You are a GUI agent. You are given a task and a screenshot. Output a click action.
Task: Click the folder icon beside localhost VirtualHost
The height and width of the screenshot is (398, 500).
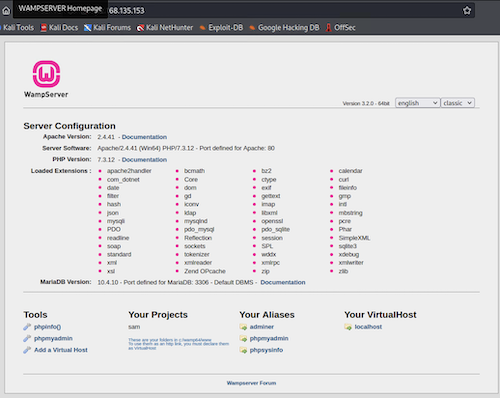pyautogui.click(x=348, y=327)
